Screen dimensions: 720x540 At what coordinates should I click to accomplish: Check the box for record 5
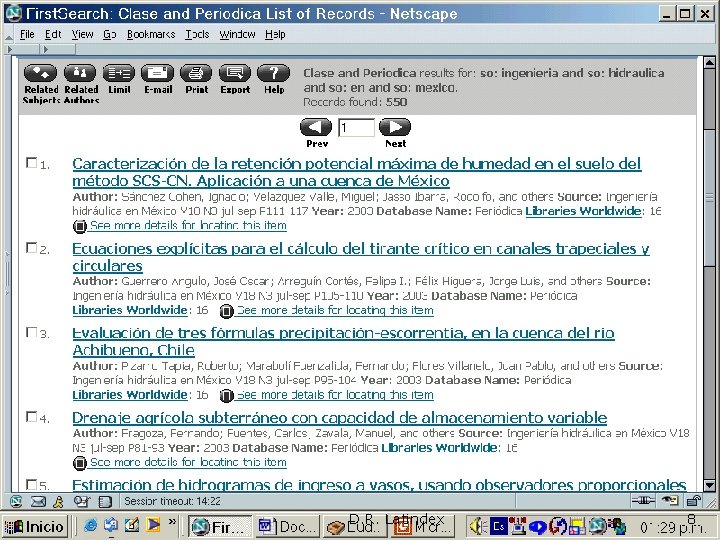tap(31, 484)
